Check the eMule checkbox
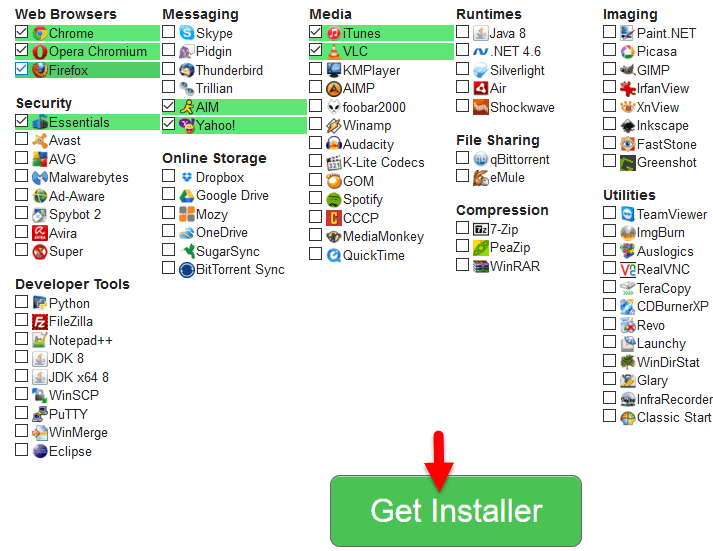This screenshot has height=551, width=713. 462,175
